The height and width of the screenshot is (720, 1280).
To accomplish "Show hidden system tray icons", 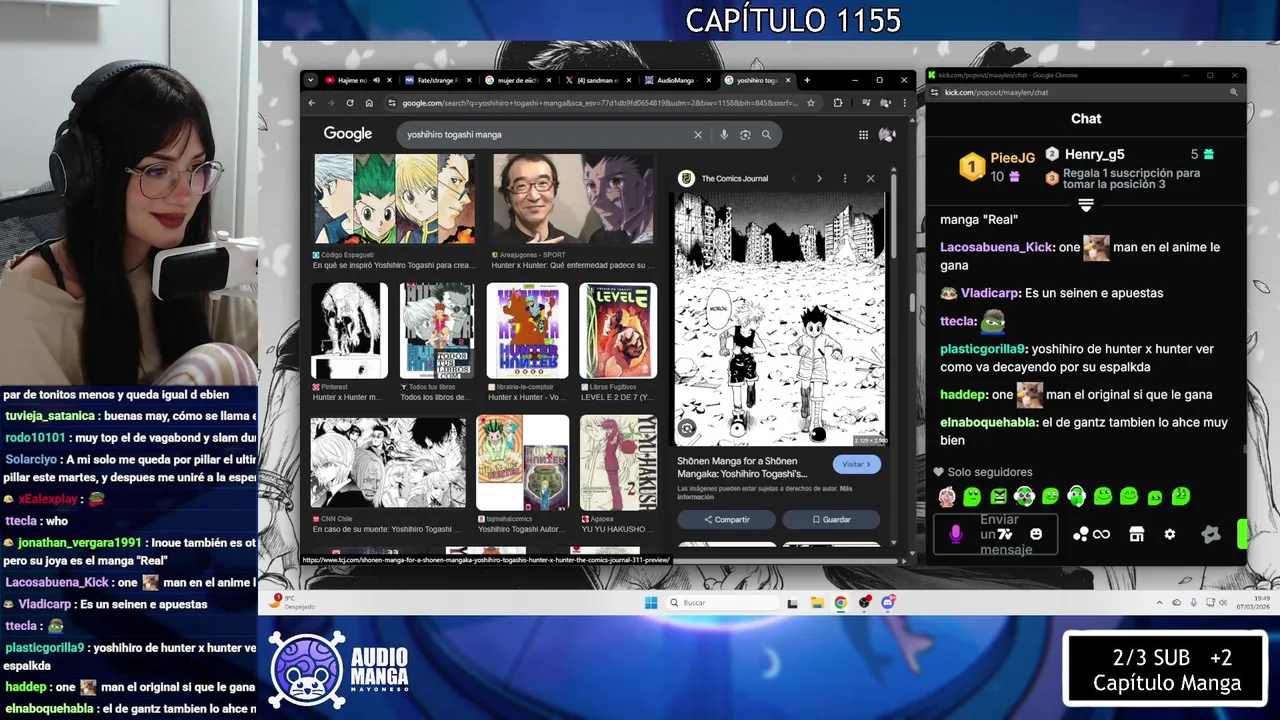I will pyautogui.click(x=1160, y=603).
